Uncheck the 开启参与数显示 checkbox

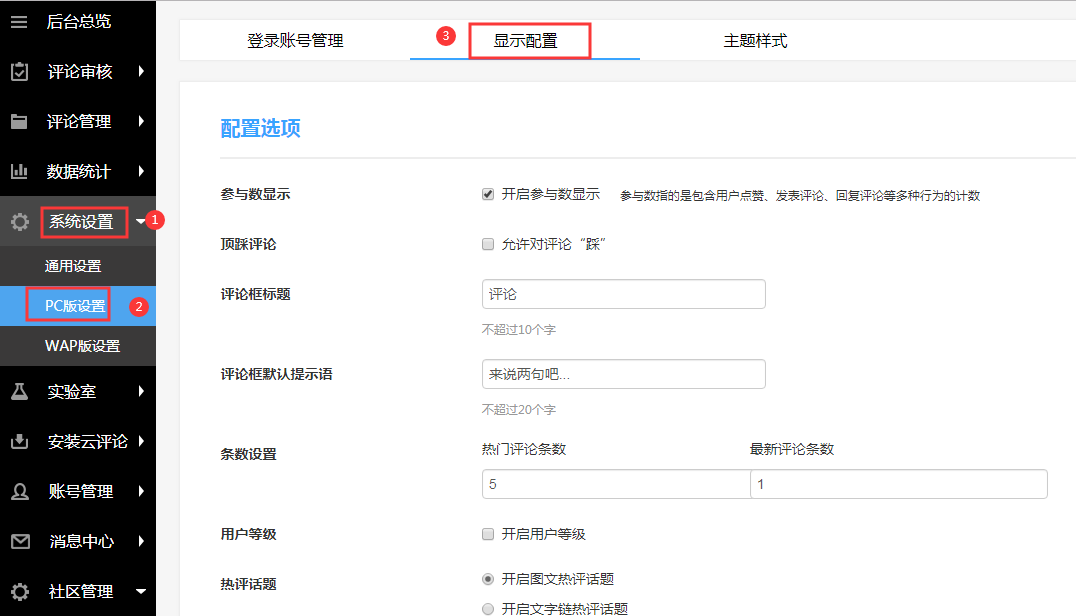tap(488, 194)
